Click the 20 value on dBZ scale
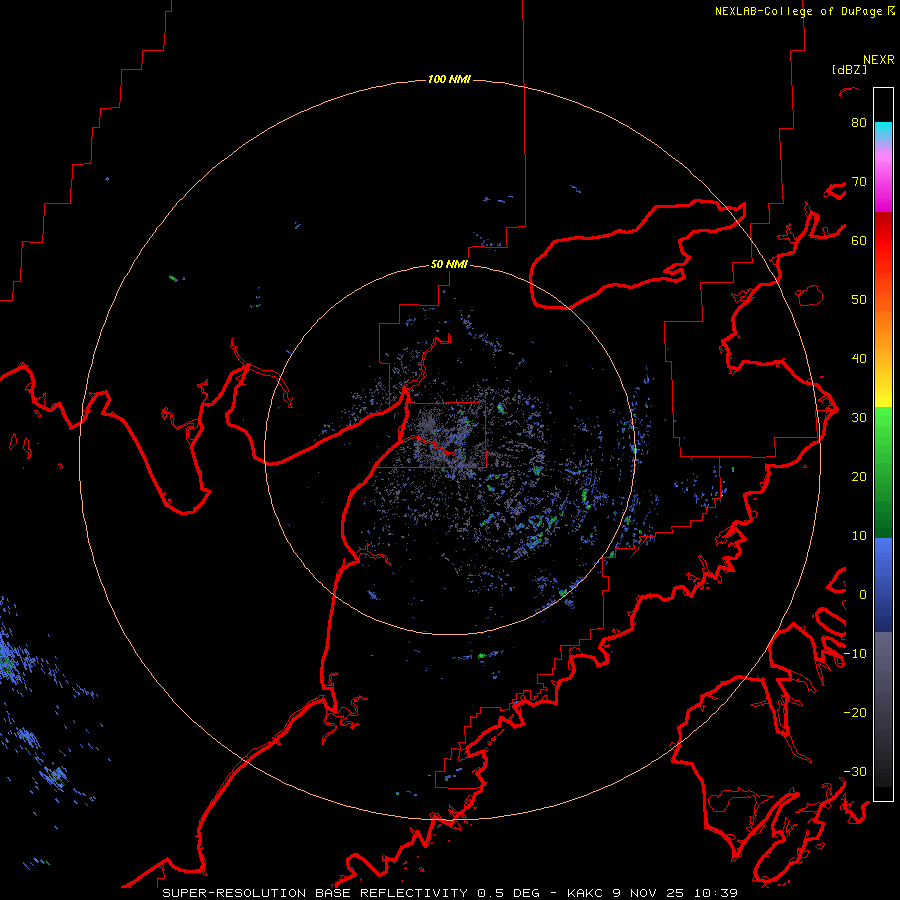 pos(859,476)
